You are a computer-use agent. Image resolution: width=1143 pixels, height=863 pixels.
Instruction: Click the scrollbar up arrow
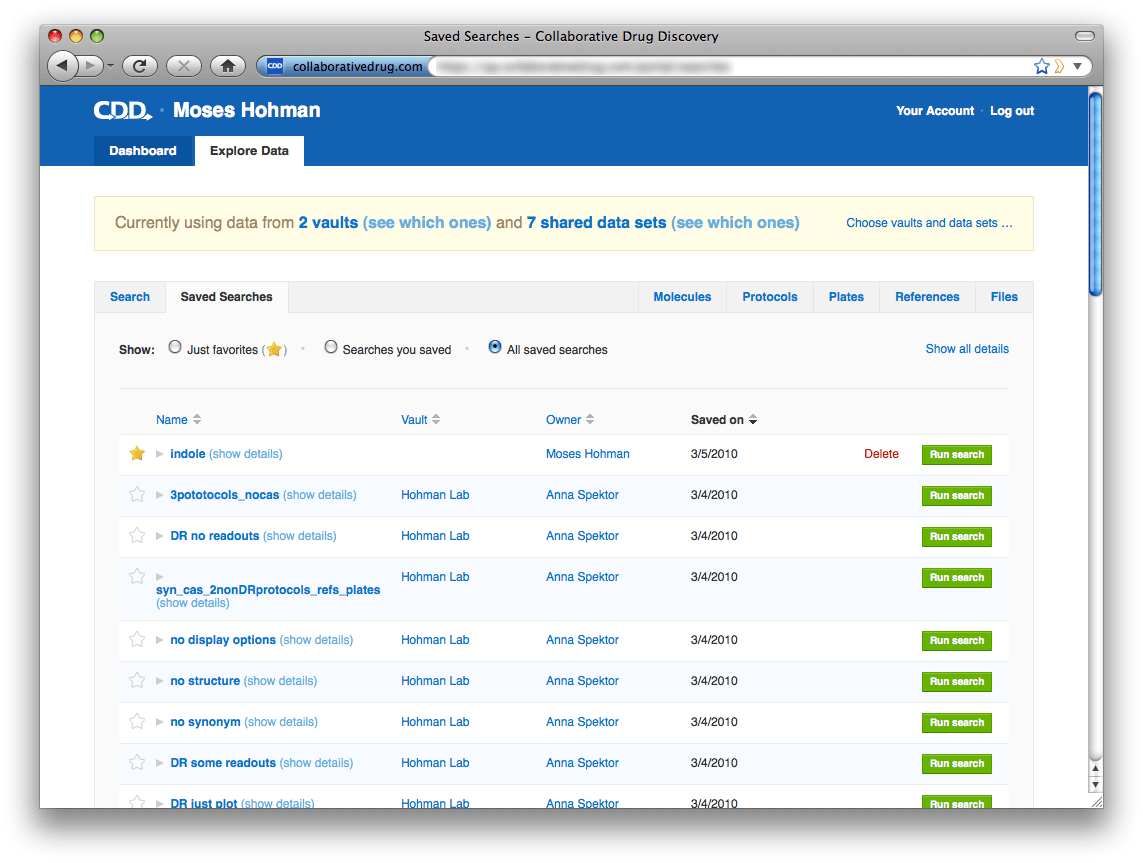click(1095, 768)
